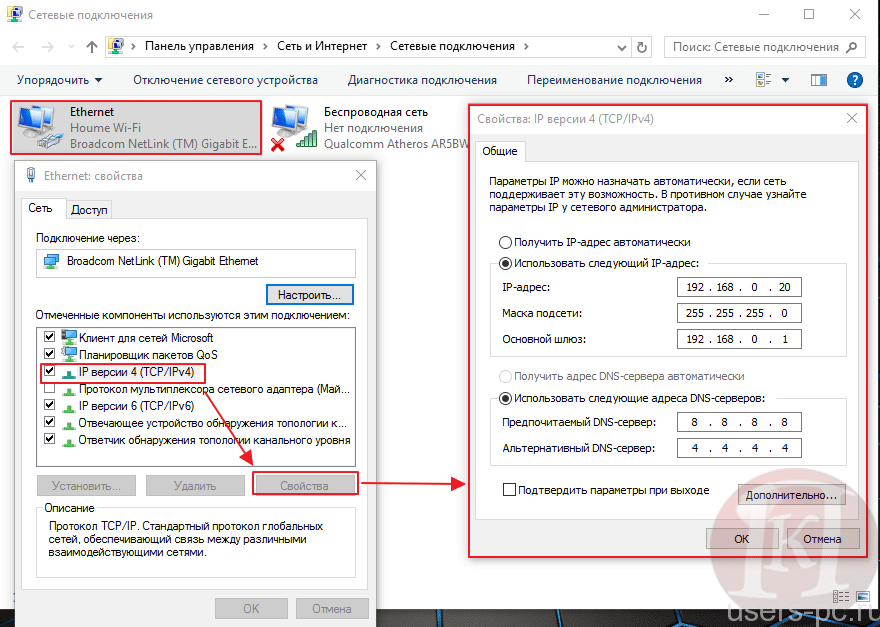The height and width of the screenshot is (627, 880).
Task: Open the view options dropdown arrow
Action: pos(785,80)
